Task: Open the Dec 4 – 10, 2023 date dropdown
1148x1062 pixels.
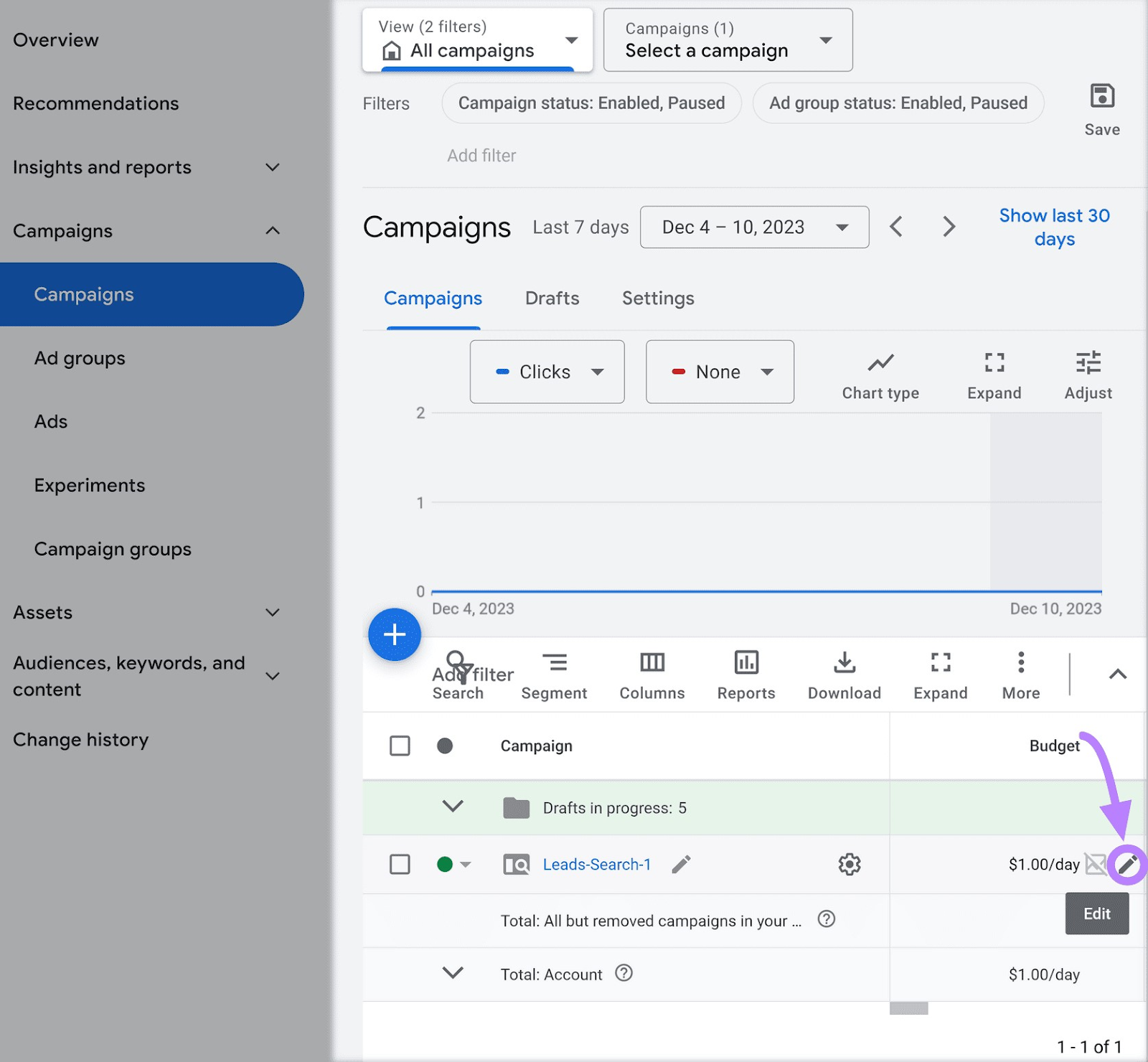Action: (754, 227)
